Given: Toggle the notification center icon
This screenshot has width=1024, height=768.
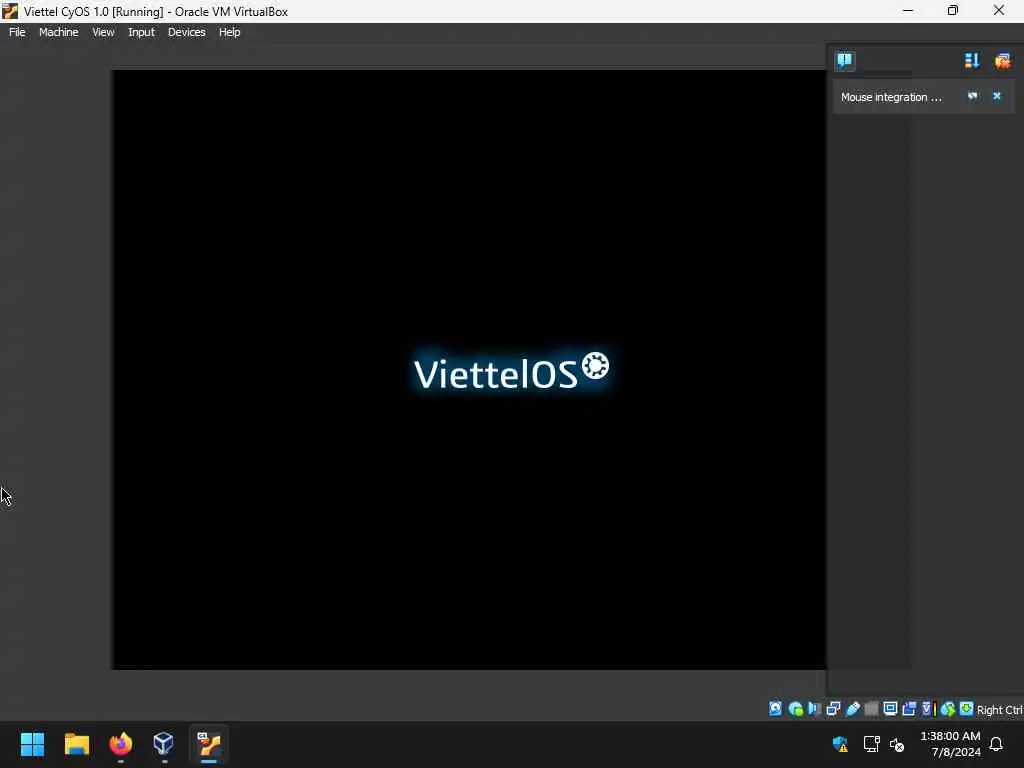Looking at the screenshot, I should 844,61.
